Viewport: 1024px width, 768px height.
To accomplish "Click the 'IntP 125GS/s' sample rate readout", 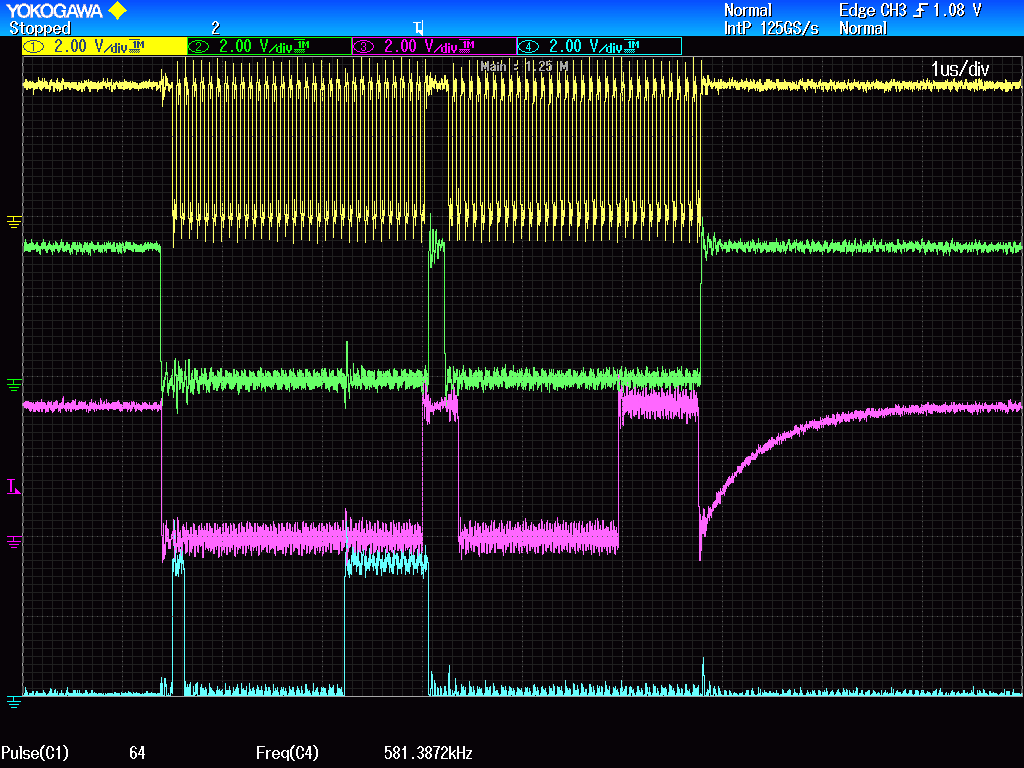I will point(771,28).
